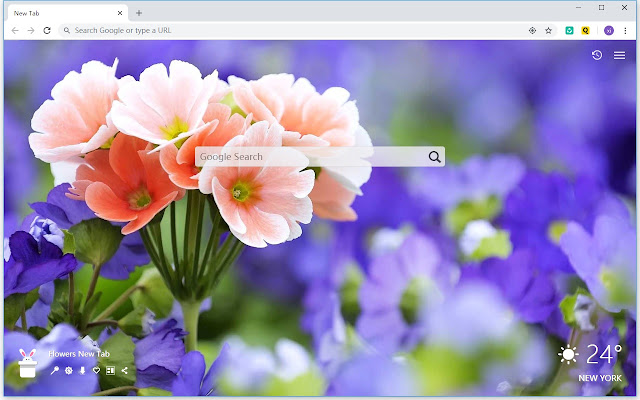Open the gear settings icon under Flowers New Tab
The image size is (640, 400).
pos(69,371)
